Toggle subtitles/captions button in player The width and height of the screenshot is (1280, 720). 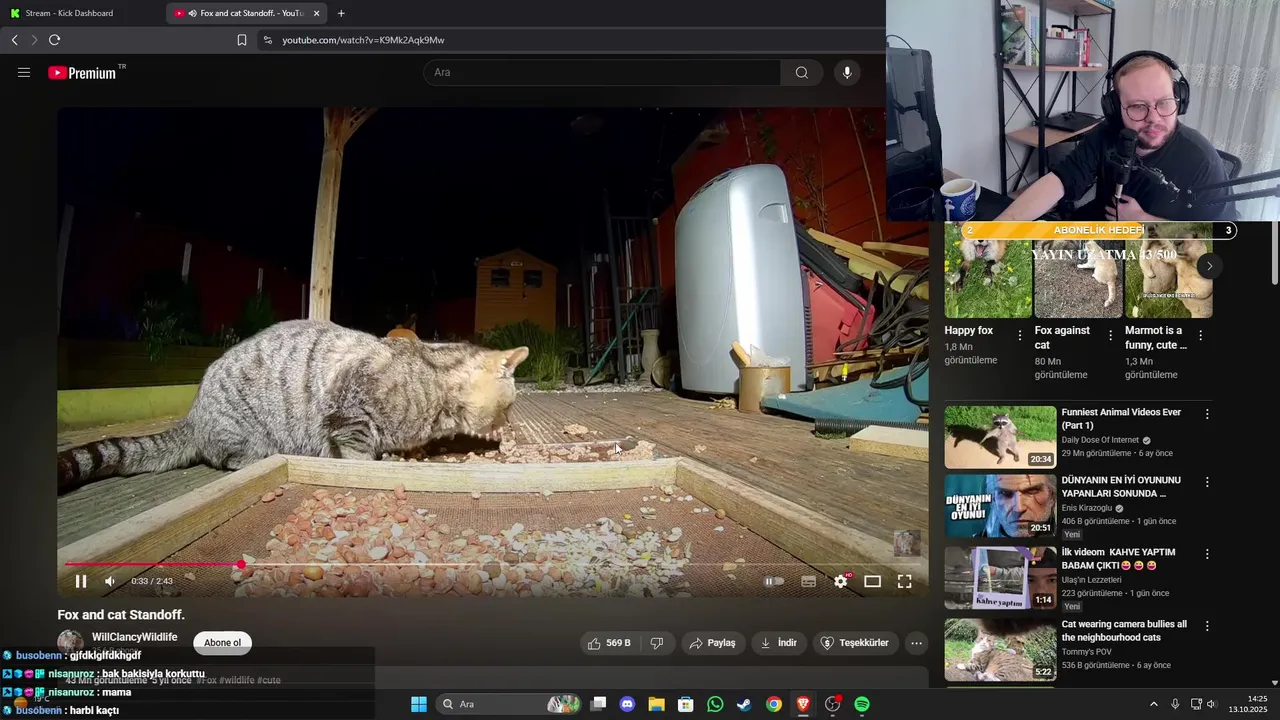808,581
